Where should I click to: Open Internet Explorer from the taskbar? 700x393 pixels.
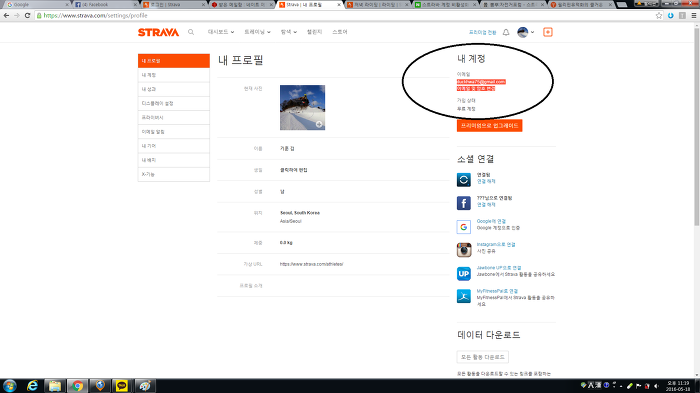pyautogui.click(x=32, y=385)
